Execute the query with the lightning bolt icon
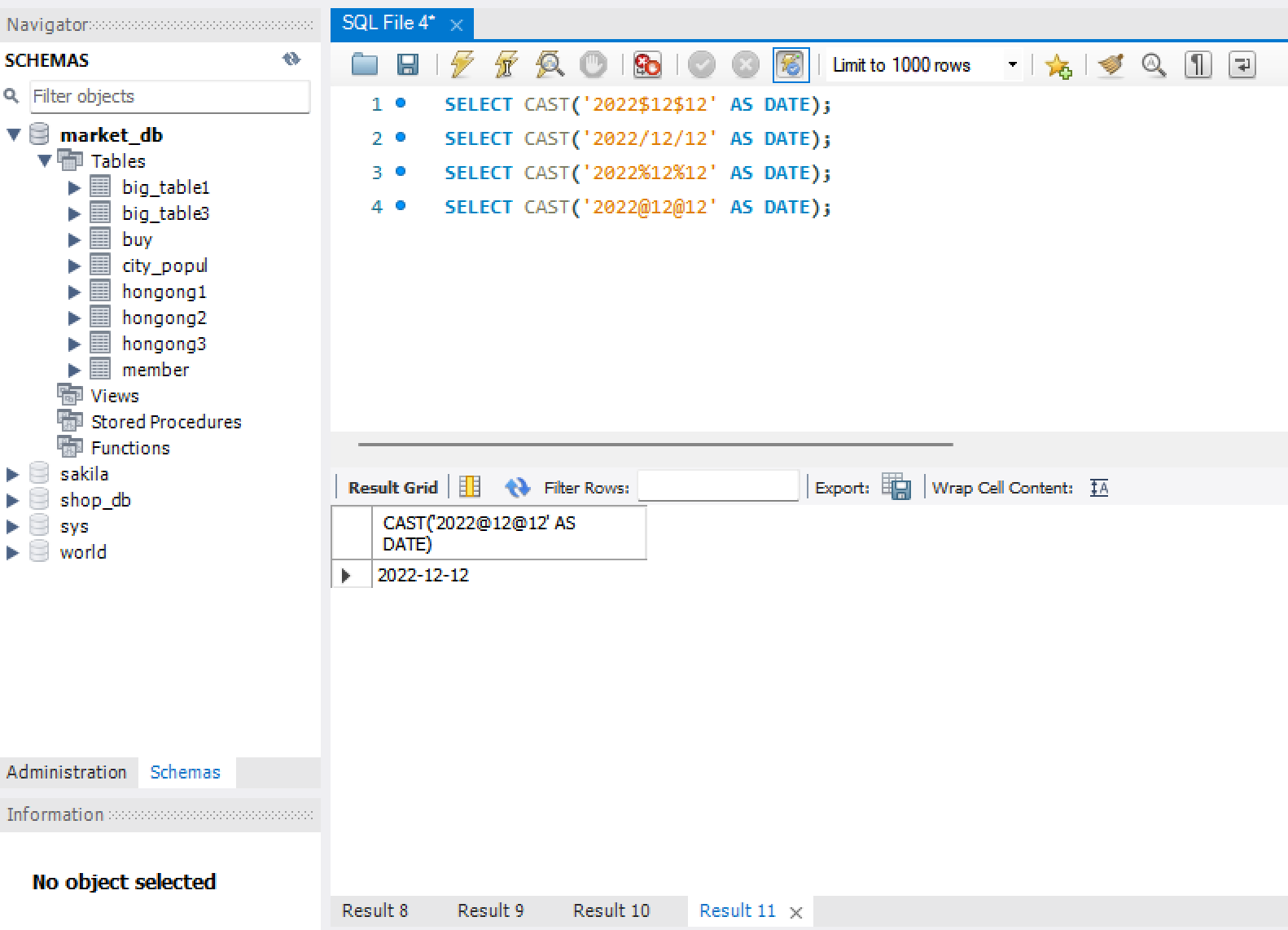Image resolution: width=1288 pixels, height=930 pixels. coord(462,64)
